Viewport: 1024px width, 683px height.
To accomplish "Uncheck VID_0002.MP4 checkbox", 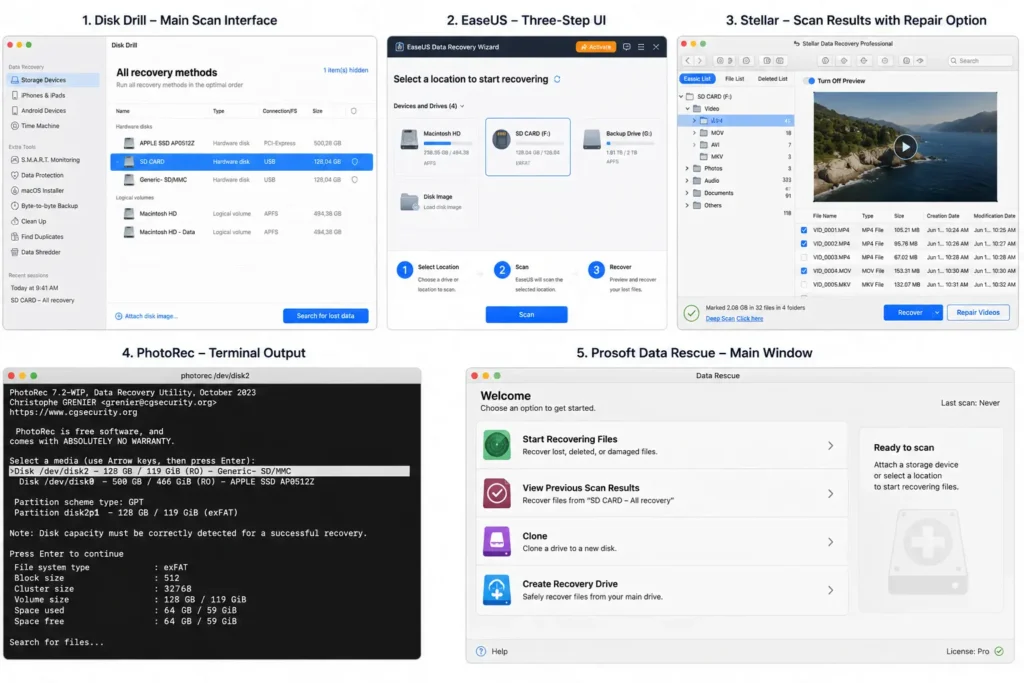I will click(804, 244).
